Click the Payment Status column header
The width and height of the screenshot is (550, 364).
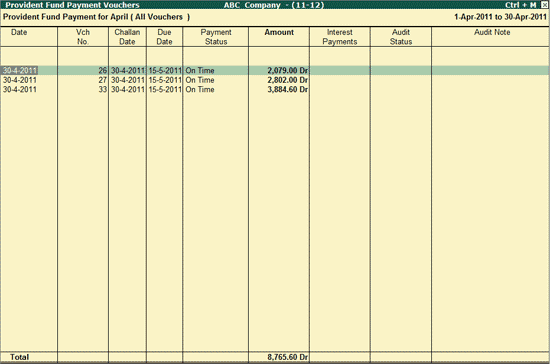click(x=216, y=37)
